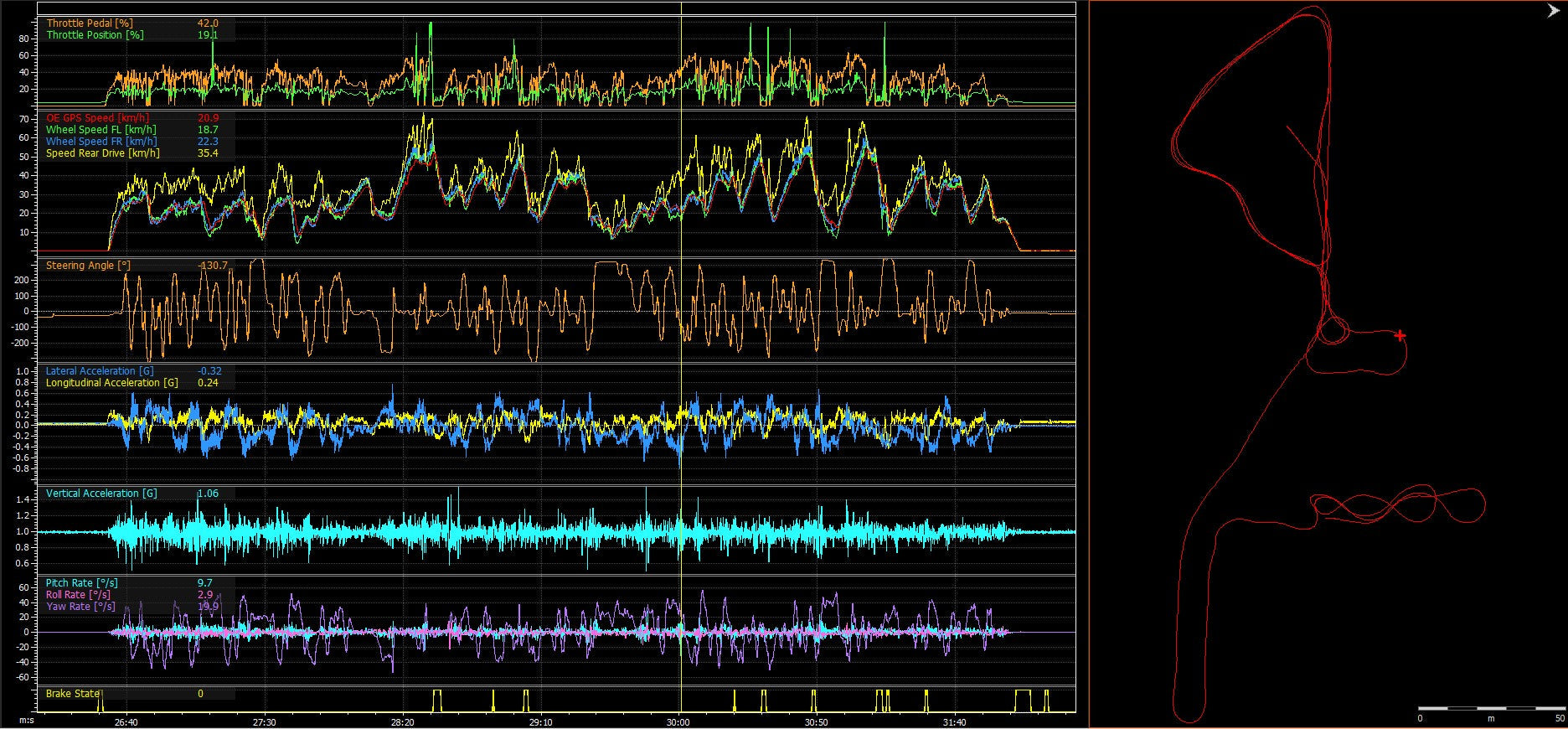Click the 28:20 mark on time axis

(x=402, y=722)
